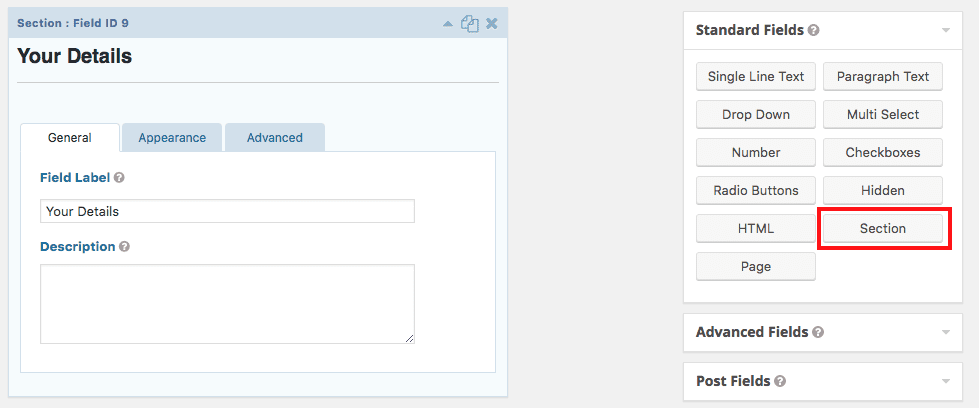
Task: Show Post Fields help icon
Action: pyautogui.click(x=780, y=381)
